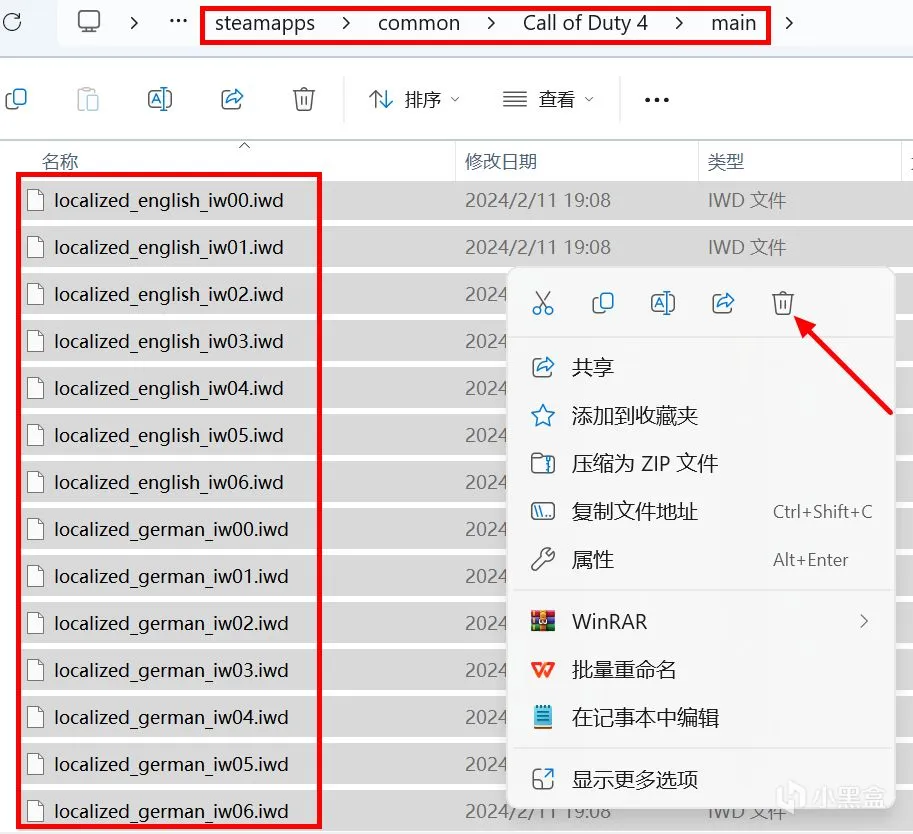The image size is (913, 834).
Task: Click the toolbar Delete trash icon
Action: (x=303, y=99)
